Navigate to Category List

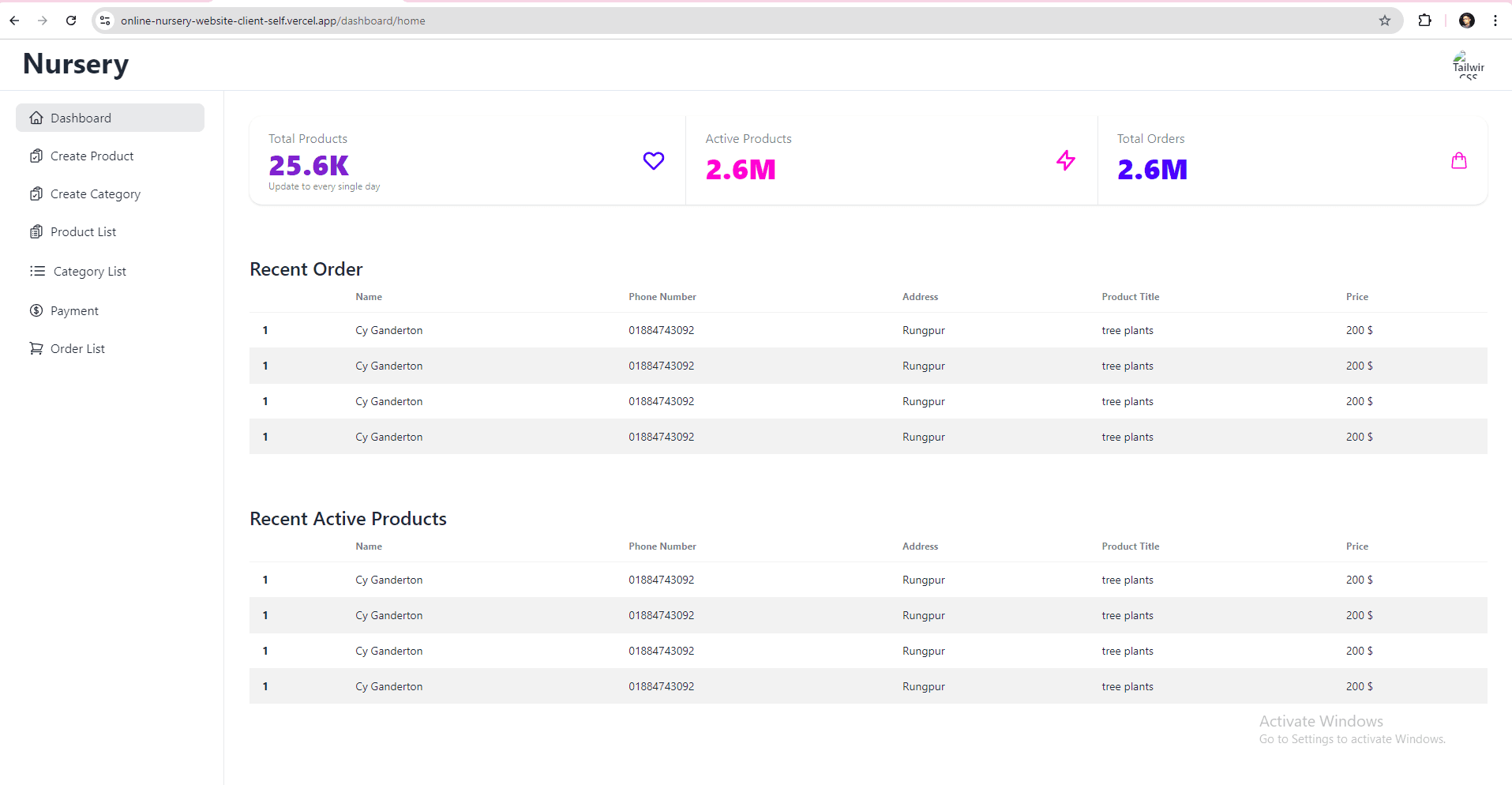click(x=89, y=272)
